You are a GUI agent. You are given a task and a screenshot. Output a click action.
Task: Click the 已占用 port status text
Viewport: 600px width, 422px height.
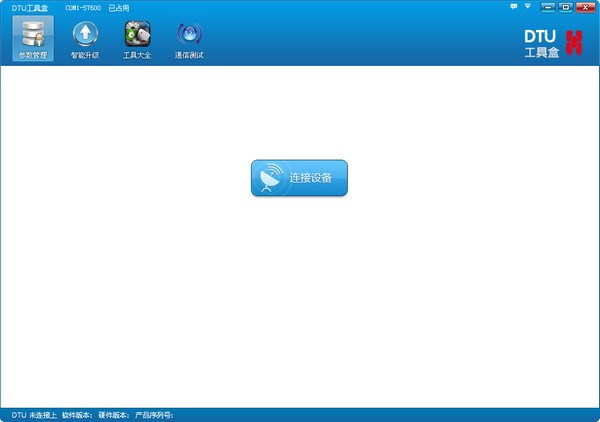click(119, 8)
